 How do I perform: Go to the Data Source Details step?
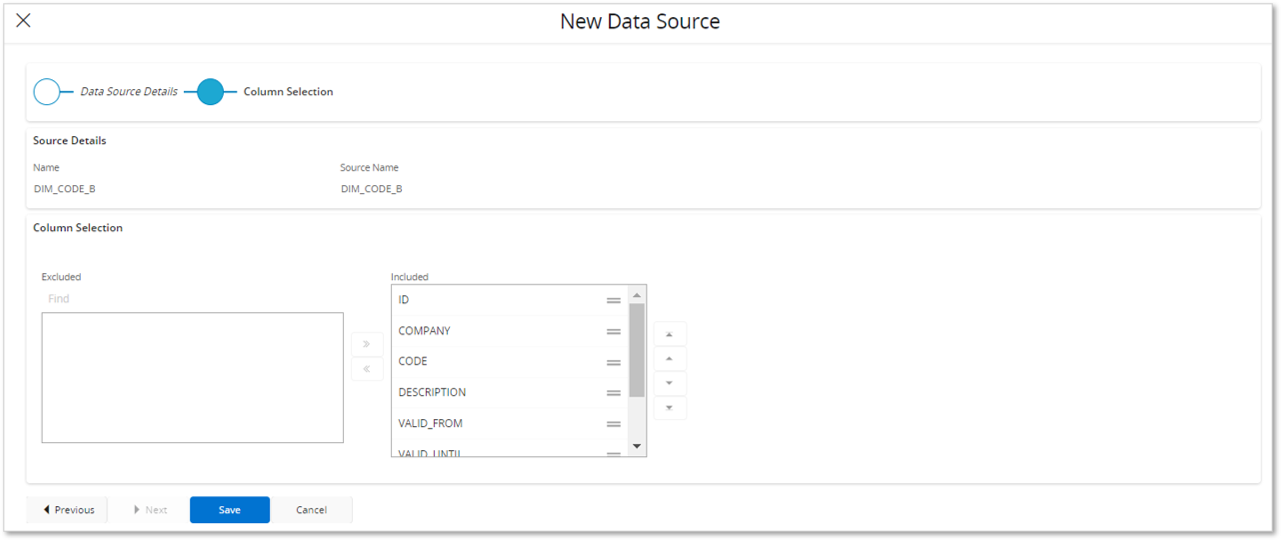(47, 92)
